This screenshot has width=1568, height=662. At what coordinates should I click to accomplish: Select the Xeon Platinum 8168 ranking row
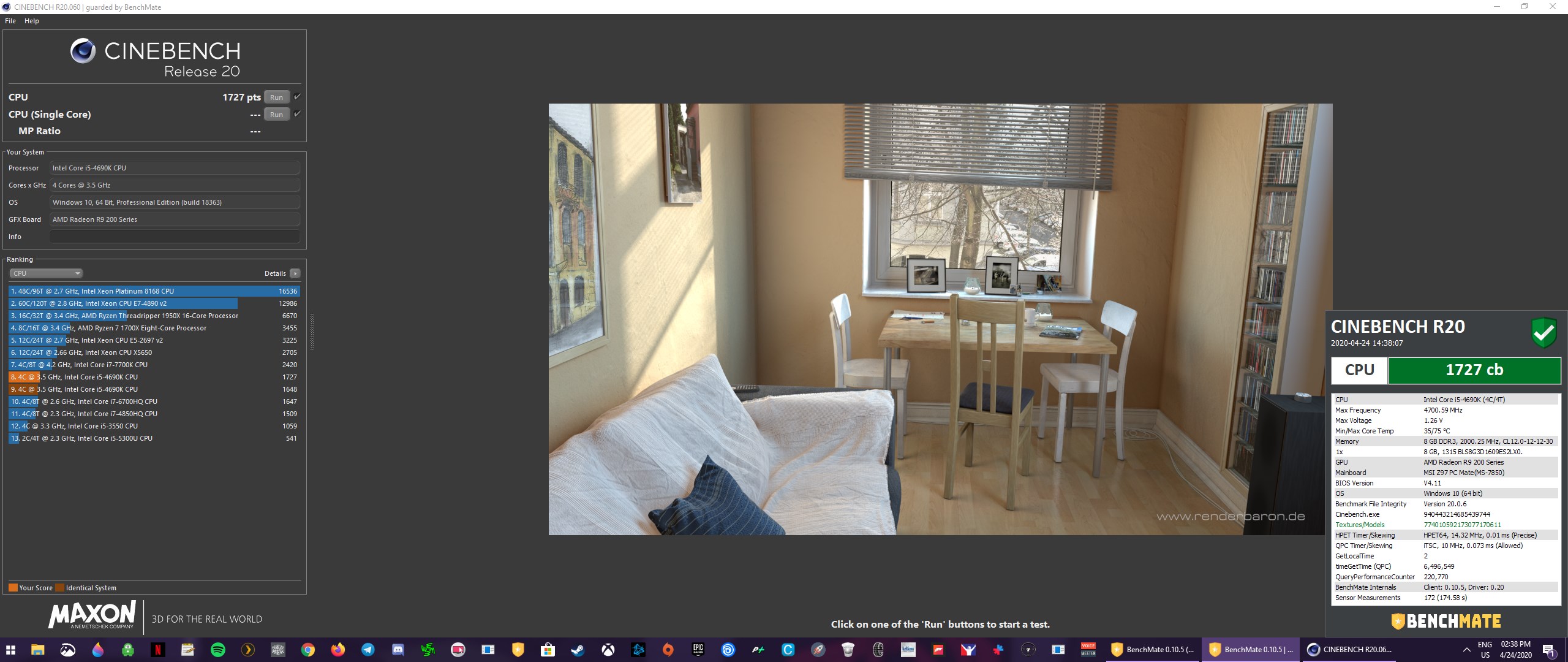coord(154,291)
